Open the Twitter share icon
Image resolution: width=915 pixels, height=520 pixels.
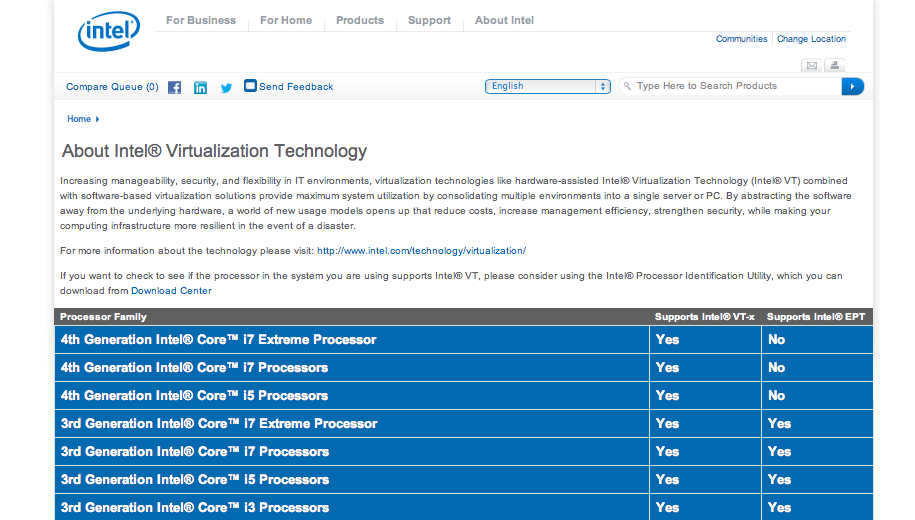pyautogui.click(x=226, y=88)
